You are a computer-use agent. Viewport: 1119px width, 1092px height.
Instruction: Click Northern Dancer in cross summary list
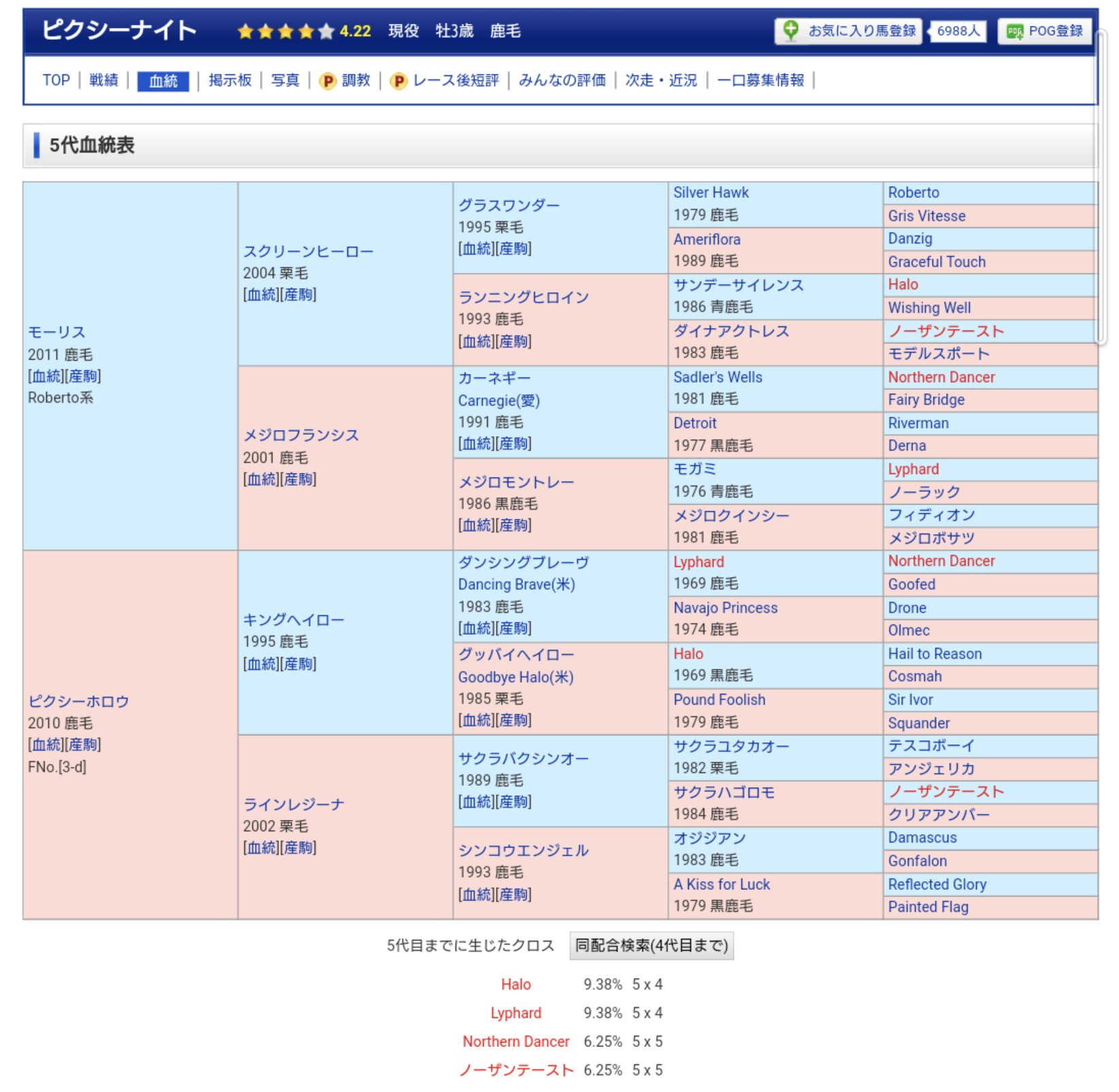[516, 1042]
